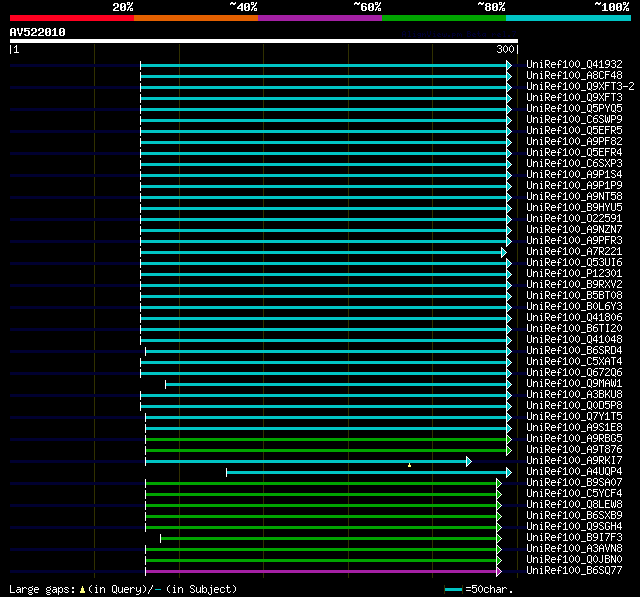This screenshot has width=640, height=597.
Task: Select the UniRef100_A9P1S4 label
Action: pyautogui.click(x=574, y=175)
